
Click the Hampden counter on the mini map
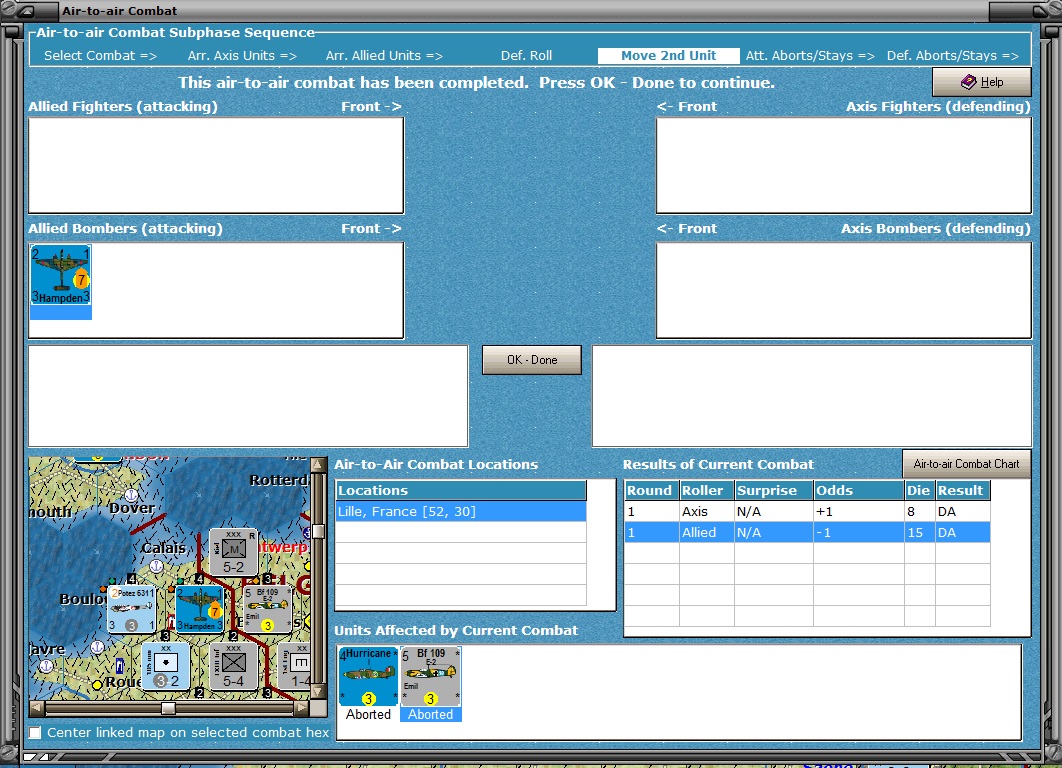pos(200,609)
